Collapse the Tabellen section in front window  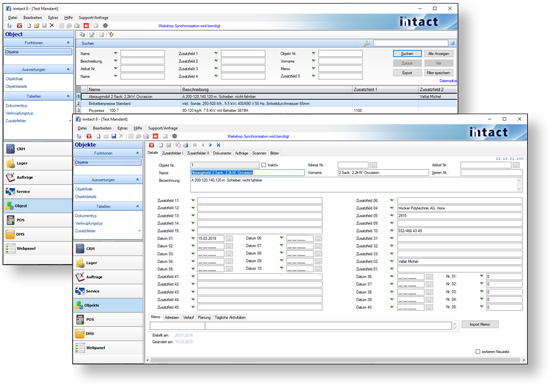(x=138, y=206)
